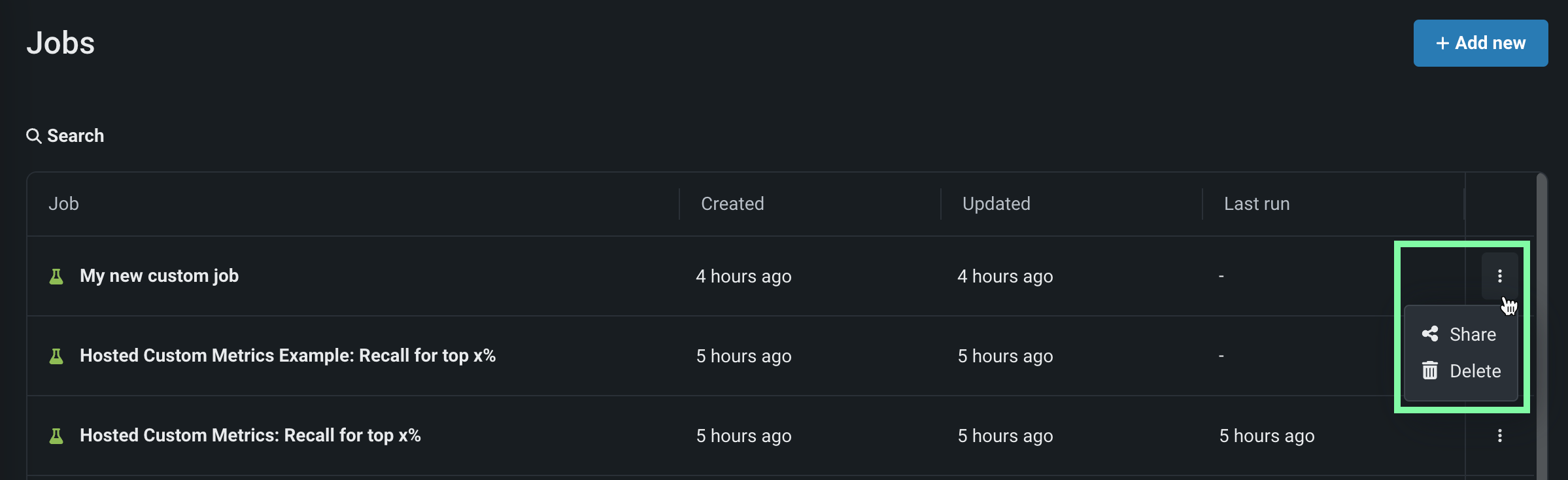Image resolution: width=1568 pixels, height=480 pixels.
Task: Click the trash icon in the popup menu
Action: click(x=1430, y=371)
